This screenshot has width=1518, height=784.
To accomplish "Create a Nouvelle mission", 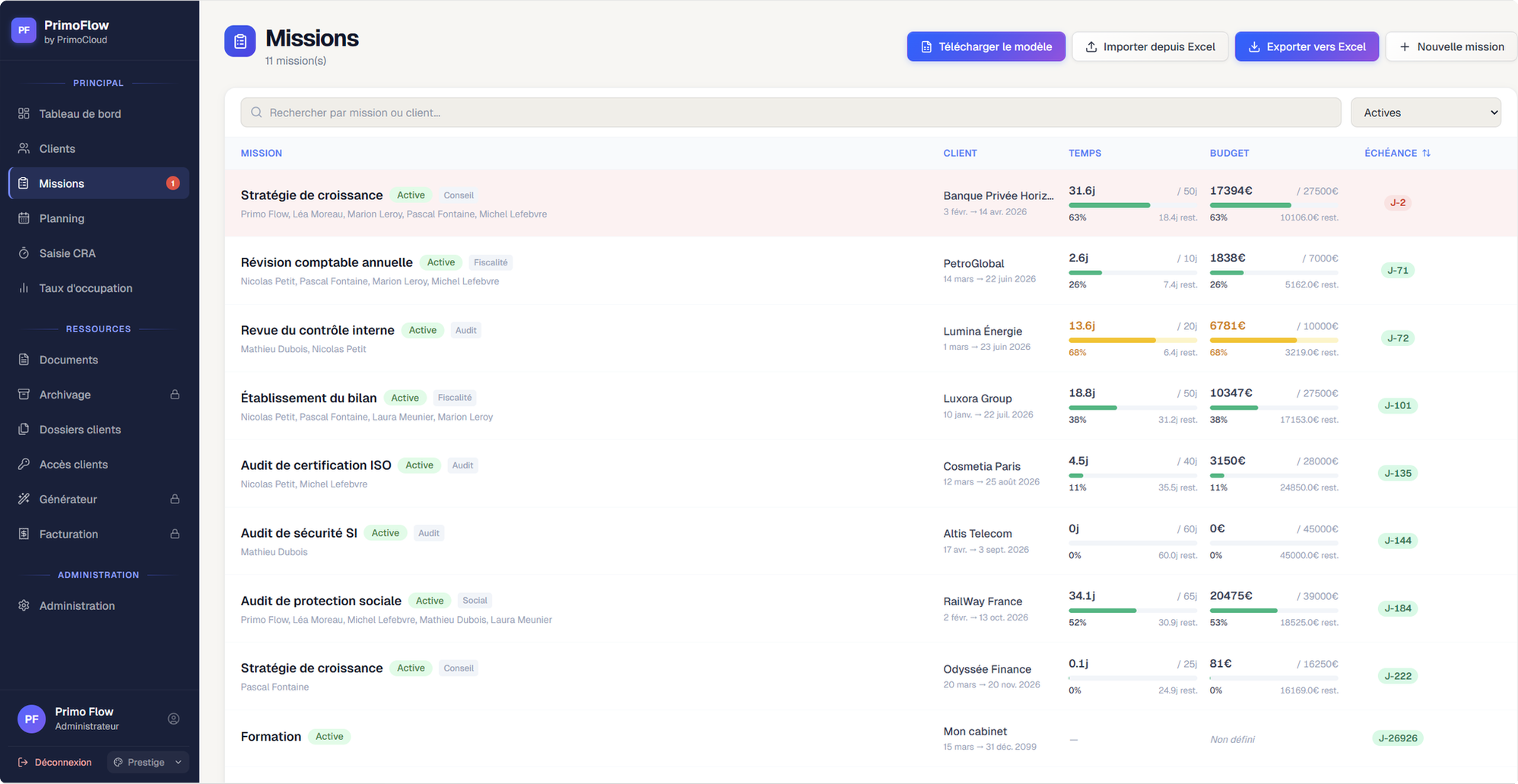I will 1451,46.
